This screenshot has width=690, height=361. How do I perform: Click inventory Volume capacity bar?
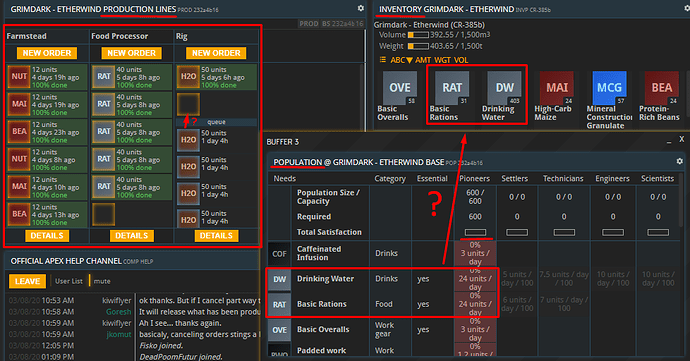[x=418, y=35]
